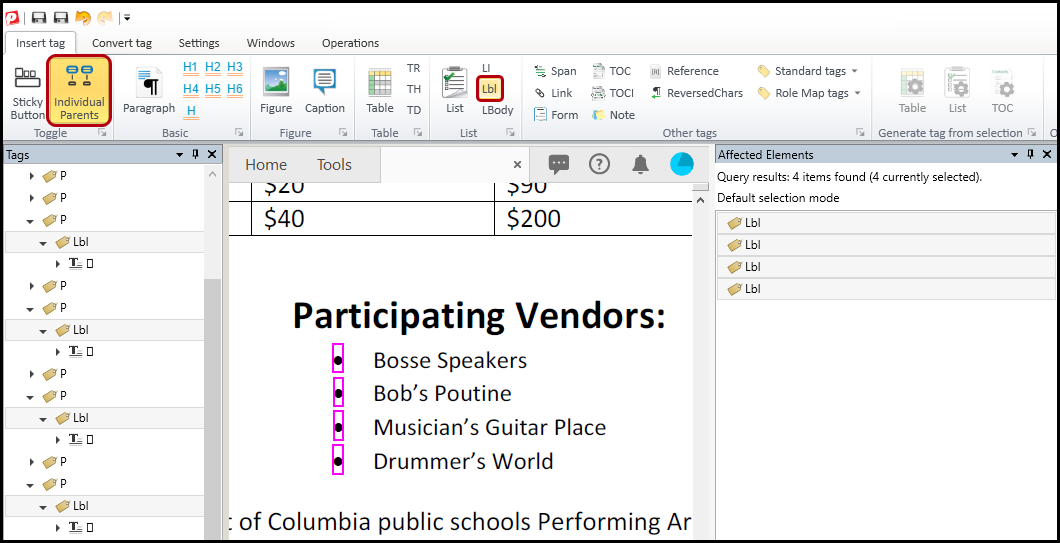Toggle Individual Parents mode
Screen dimensions: 1060x543
click(79, 91)
